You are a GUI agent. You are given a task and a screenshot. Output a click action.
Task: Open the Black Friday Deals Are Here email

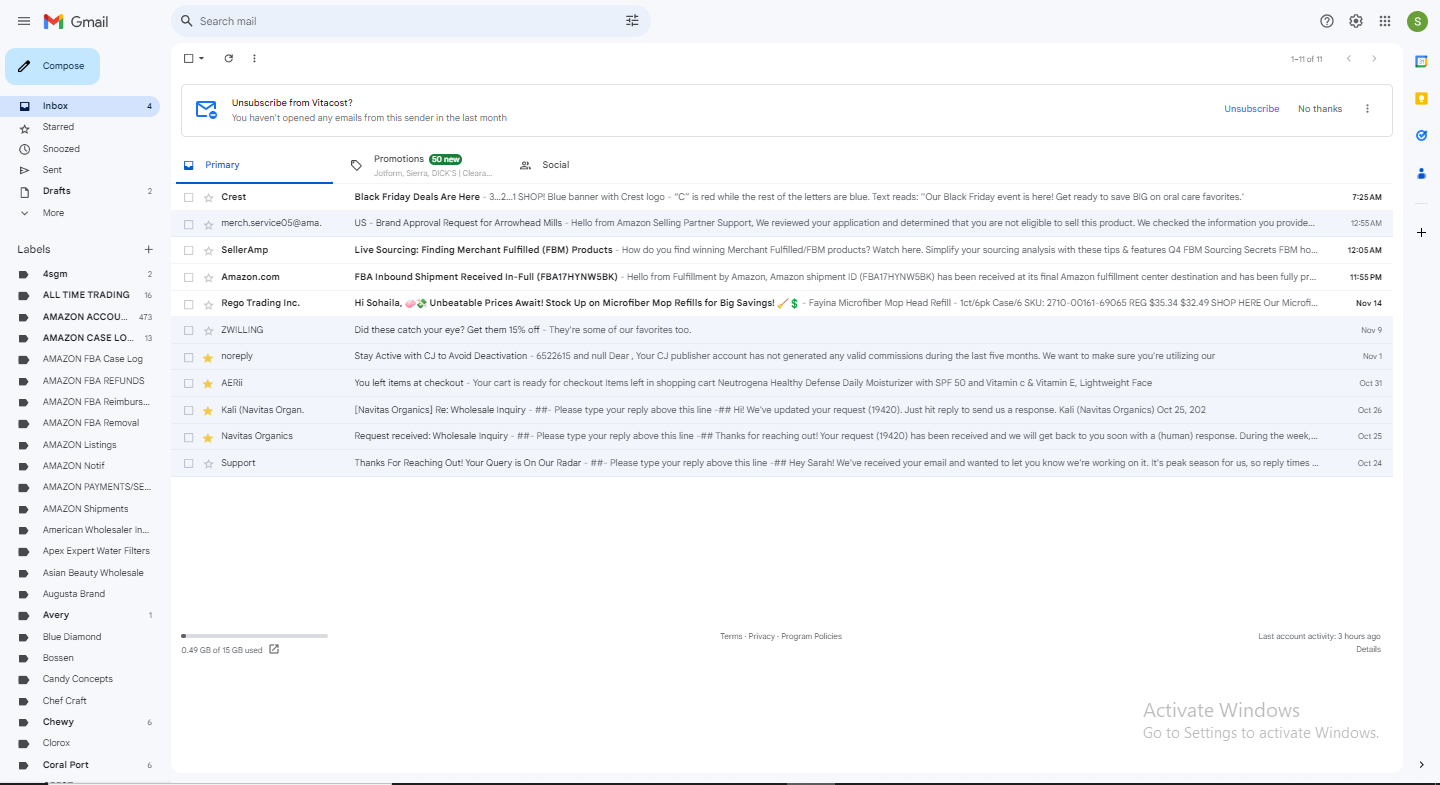pyautogui.click(x=782, y=198)
